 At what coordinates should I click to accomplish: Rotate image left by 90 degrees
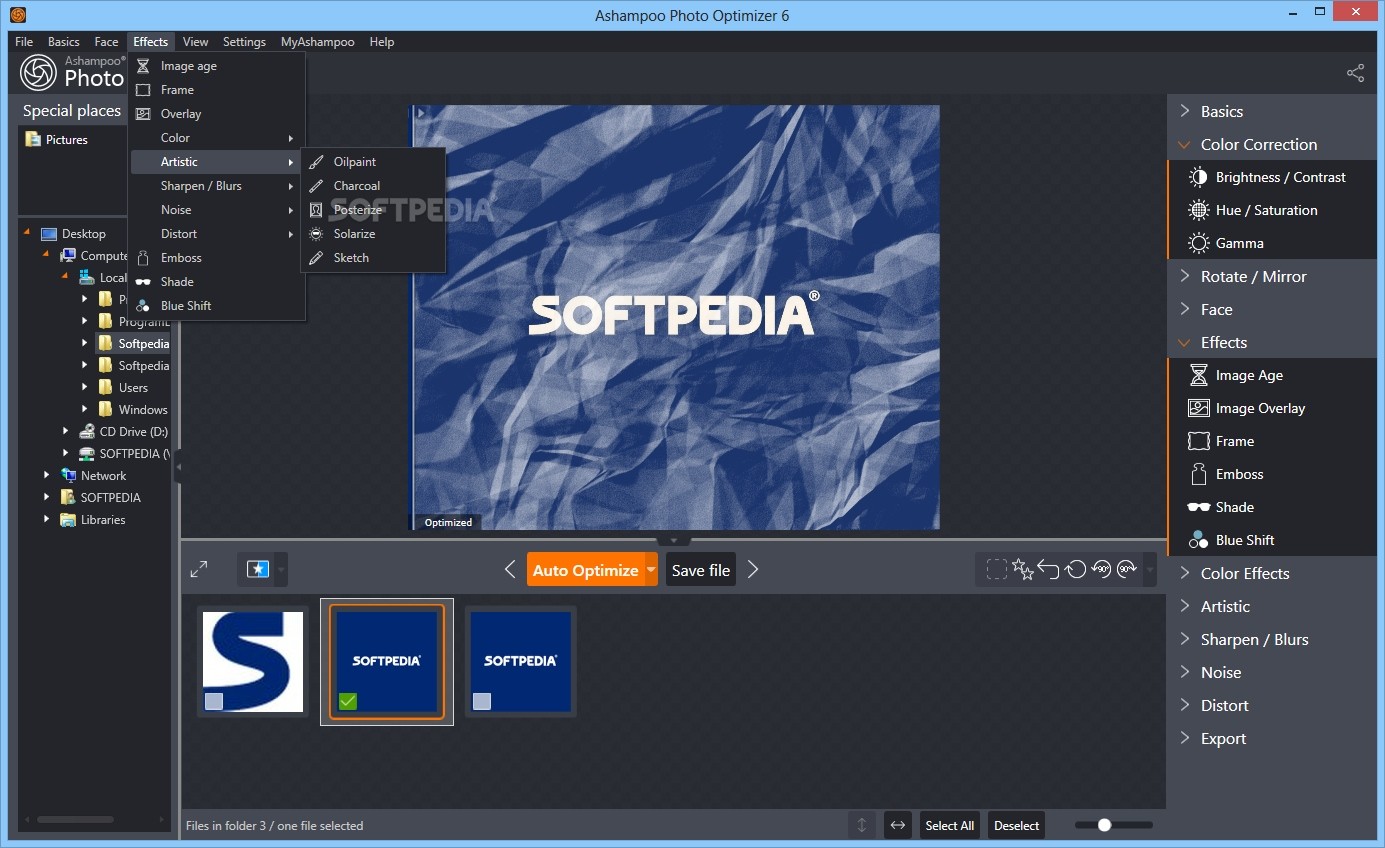1101,569
